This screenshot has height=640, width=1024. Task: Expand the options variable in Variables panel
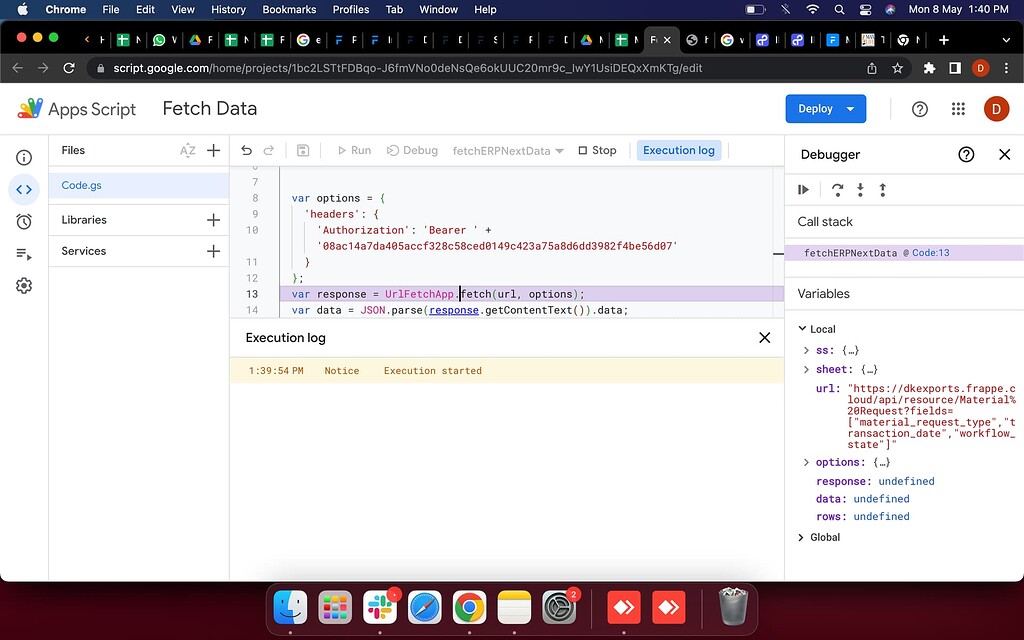(x=806, y=462)
